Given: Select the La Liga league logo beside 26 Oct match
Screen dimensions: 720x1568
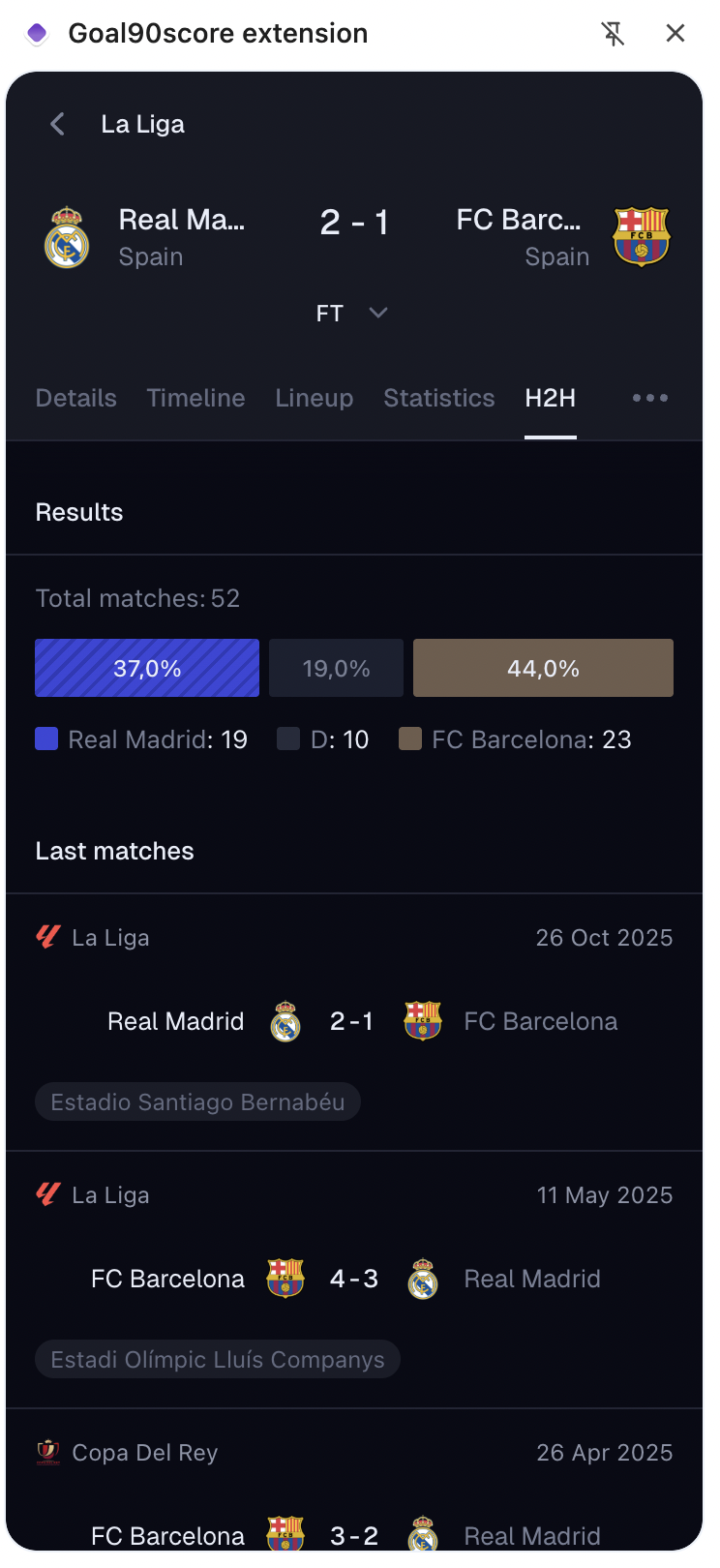Looking at the screenshot, I should point(46,936).
